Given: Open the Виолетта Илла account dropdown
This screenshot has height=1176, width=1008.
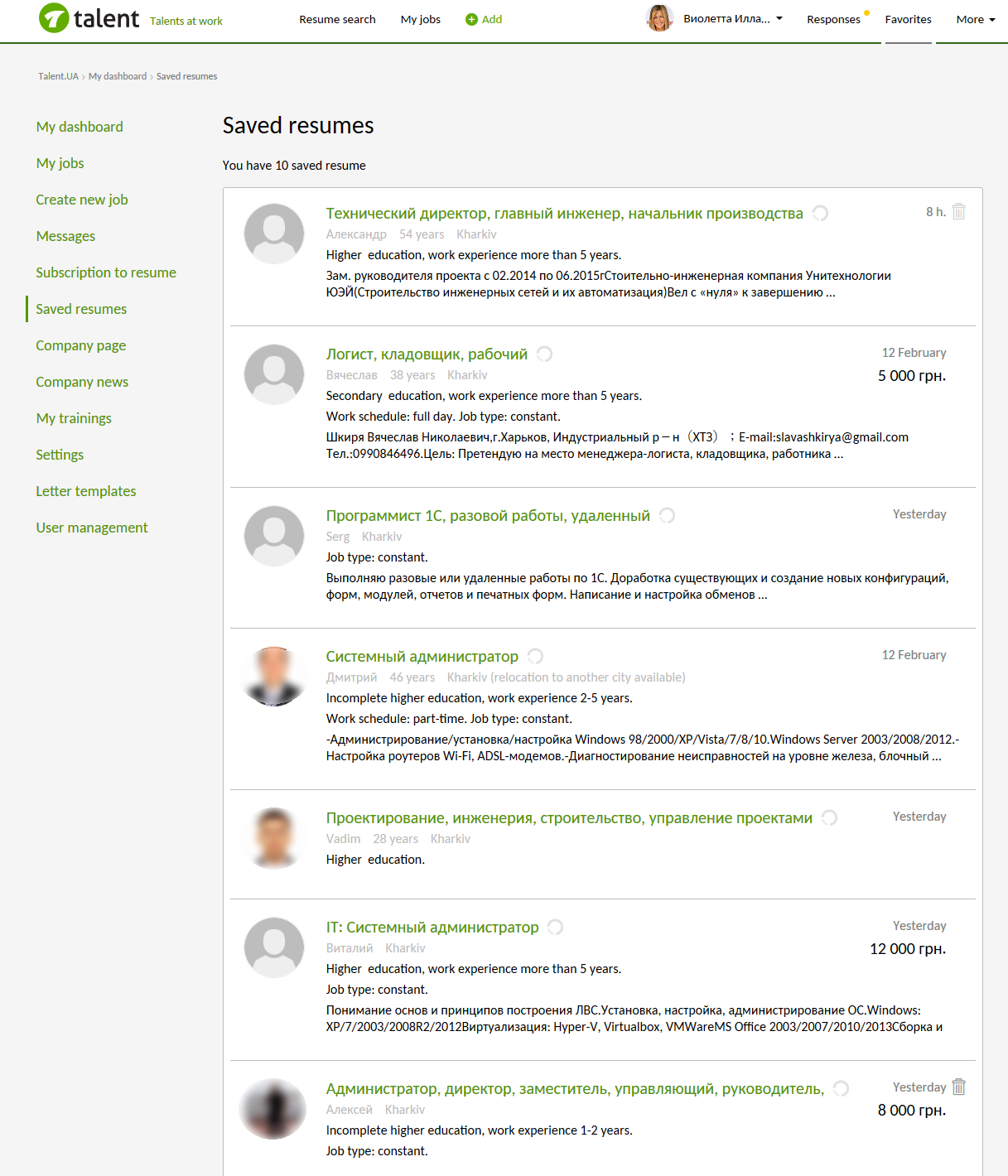Looking at the screenshot, I should pos(734,19).
